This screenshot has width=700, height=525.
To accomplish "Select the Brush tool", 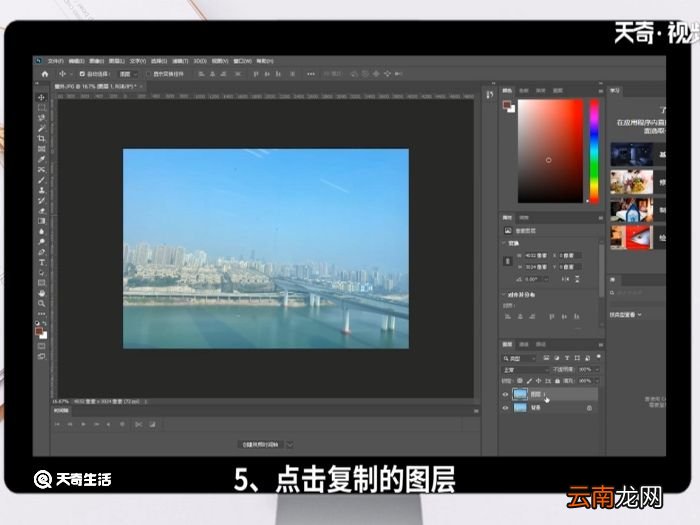I will [x=42, y=180].
